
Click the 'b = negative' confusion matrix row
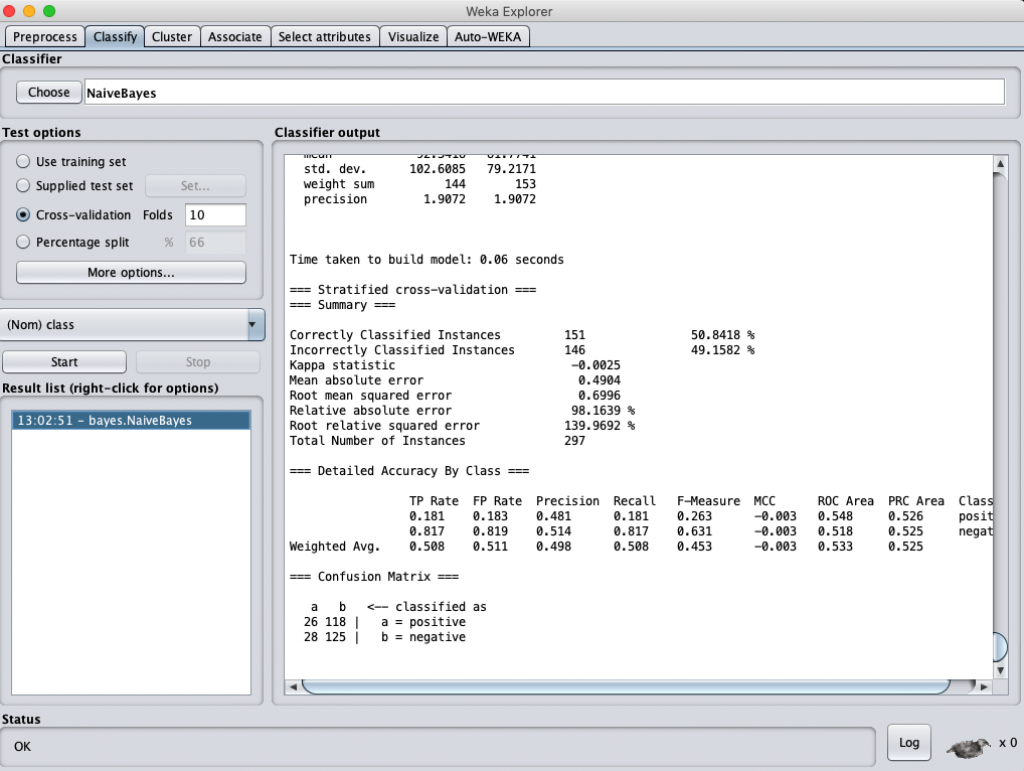[385, 637]
